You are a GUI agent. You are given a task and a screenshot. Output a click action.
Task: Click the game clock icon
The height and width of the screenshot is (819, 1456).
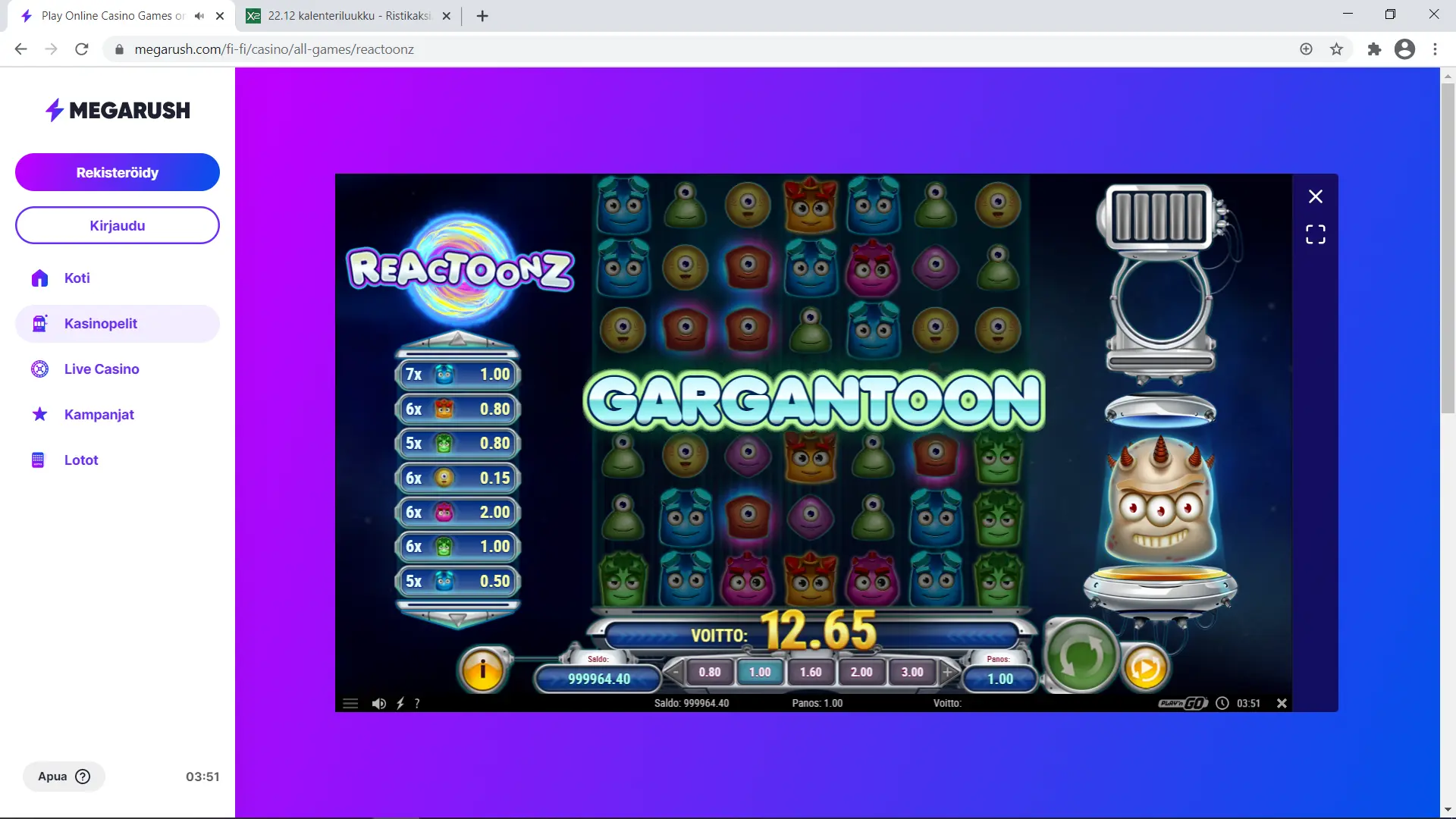(x=1222, y=704)
